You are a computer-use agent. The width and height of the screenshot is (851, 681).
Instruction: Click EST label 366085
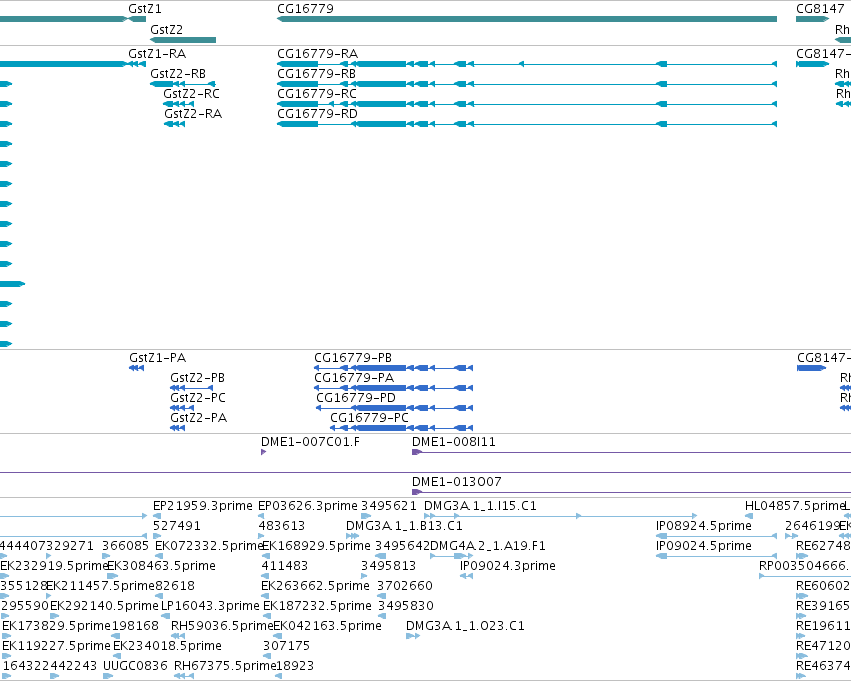tap(125, 545)
